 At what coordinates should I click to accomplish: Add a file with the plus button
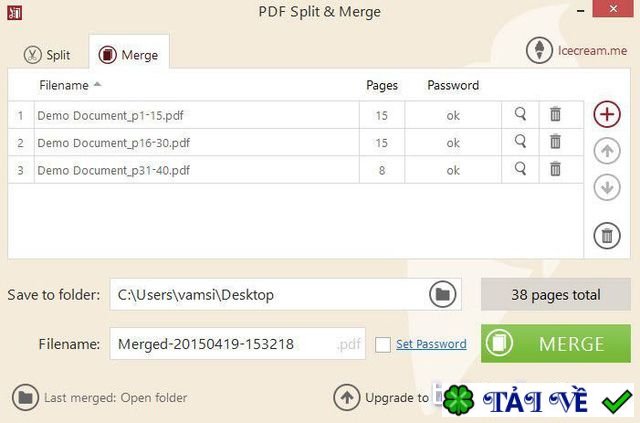(607, 114)
